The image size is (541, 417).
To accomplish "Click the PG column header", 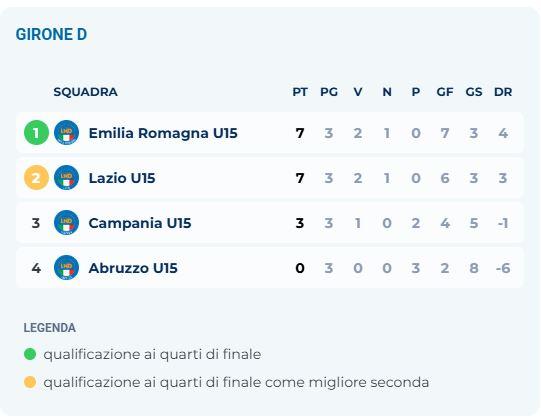I will coord(329,92).
